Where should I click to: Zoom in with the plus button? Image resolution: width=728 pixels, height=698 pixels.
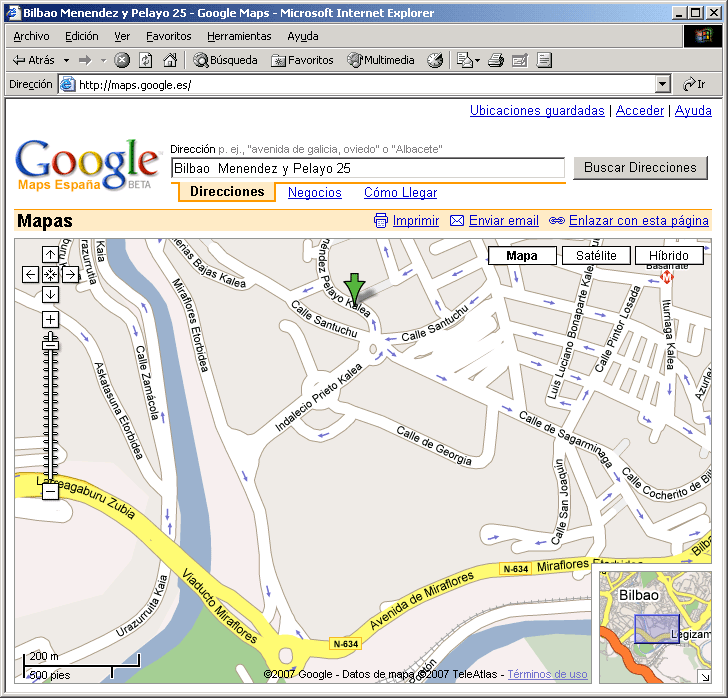(50, 320)
